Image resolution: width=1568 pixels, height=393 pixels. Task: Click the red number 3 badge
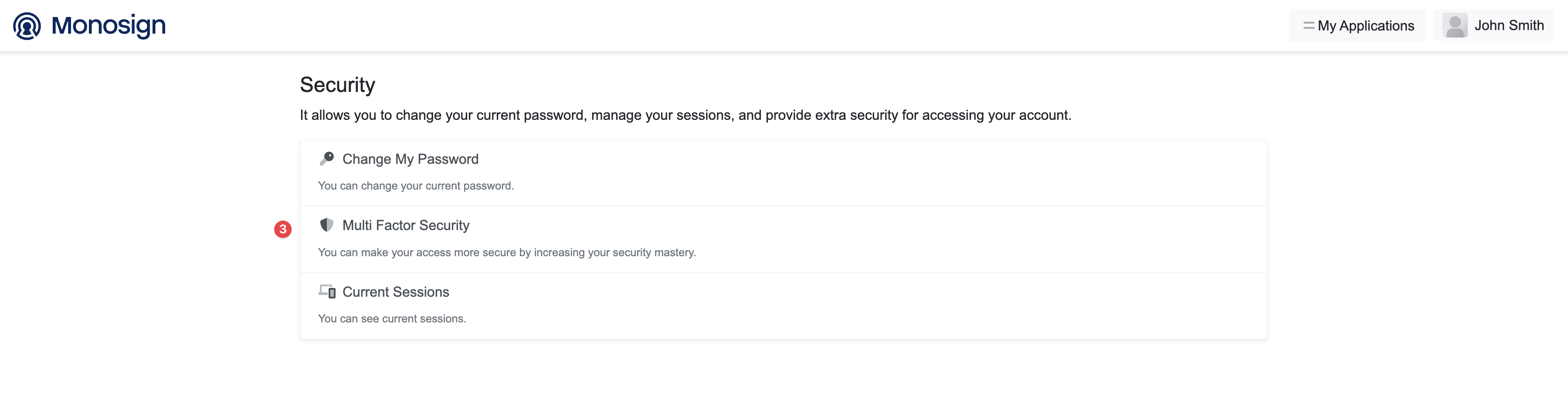(x=283, y=229)
